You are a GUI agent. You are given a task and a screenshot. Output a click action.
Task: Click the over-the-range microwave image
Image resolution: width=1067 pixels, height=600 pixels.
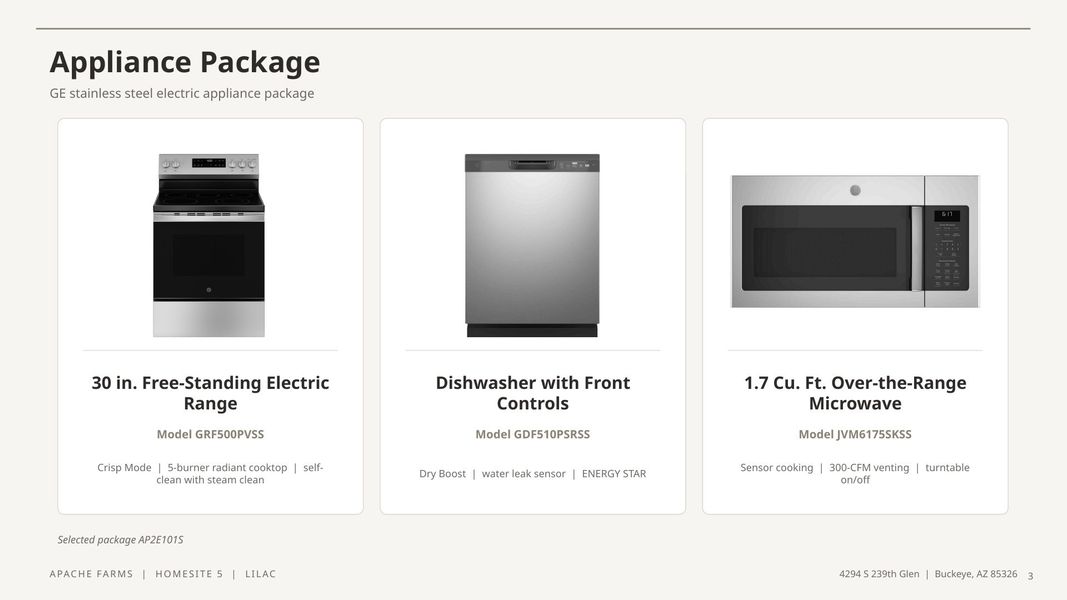855,241
